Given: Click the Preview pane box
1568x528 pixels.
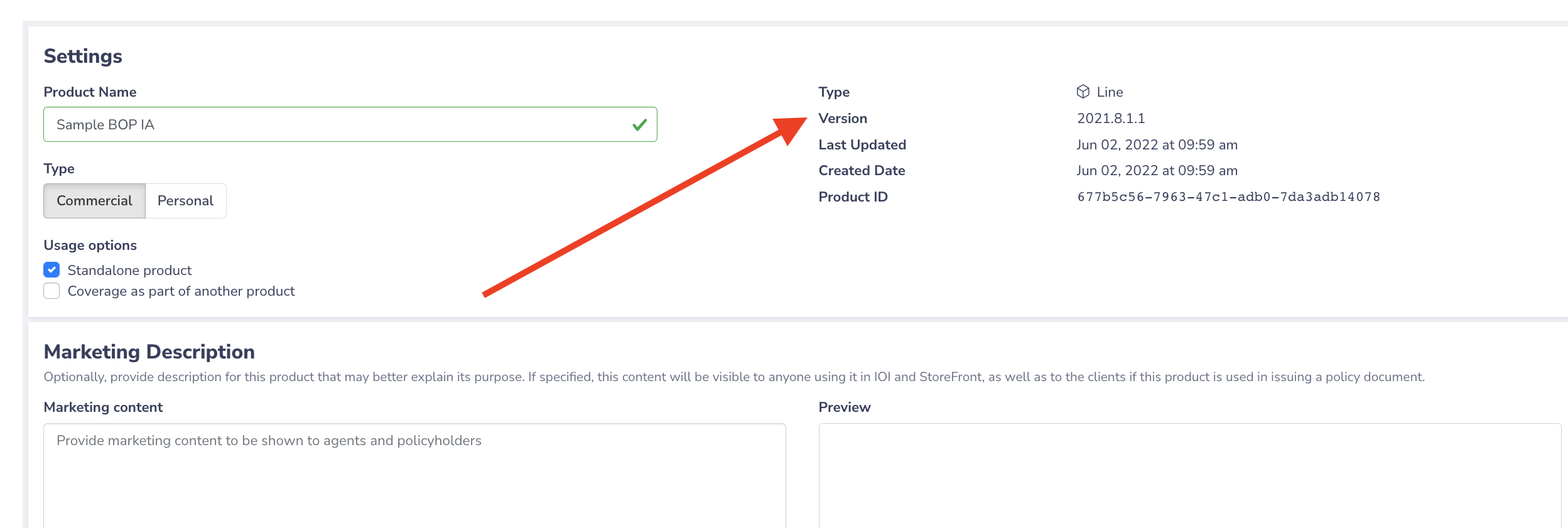Looking at the screenshot, I should click(1190, 476).
